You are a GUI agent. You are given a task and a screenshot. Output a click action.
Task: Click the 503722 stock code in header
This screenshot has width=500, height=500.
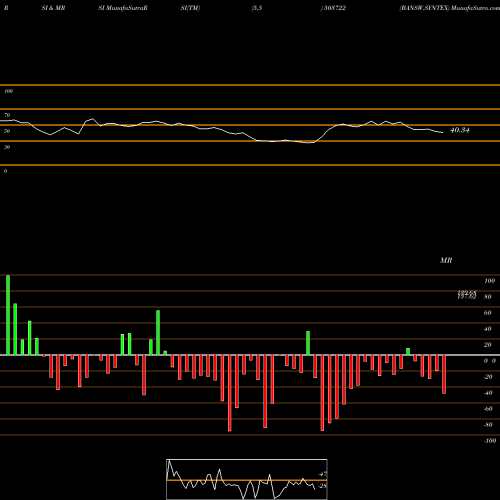pos(334,8)
